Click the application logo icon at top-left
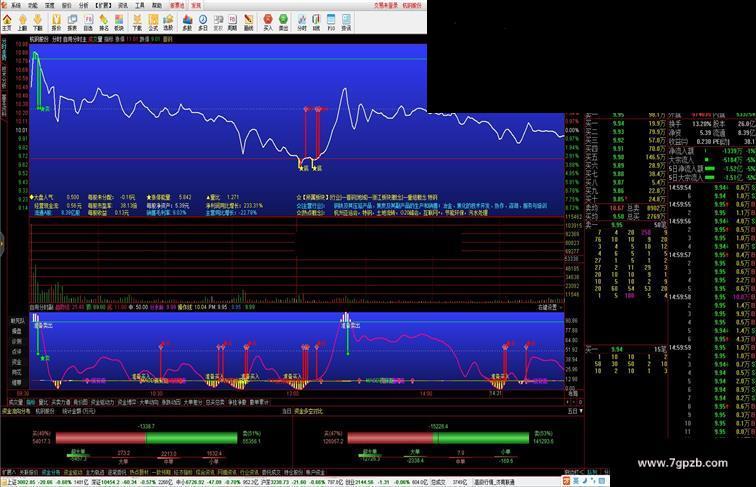This screenshot has height=487, width=756. tap(4, 5)
